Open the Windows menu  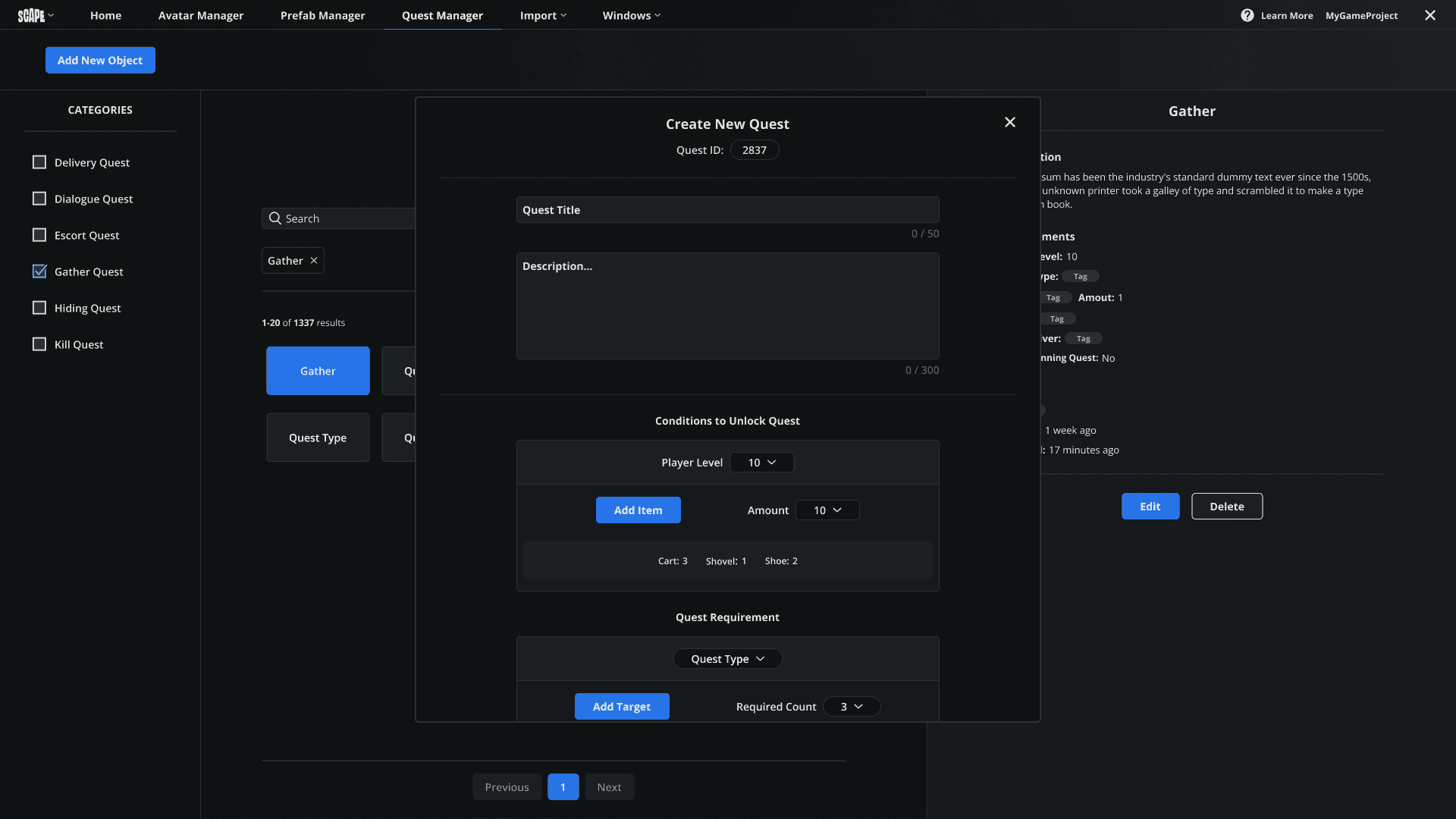tap(631, 15)
